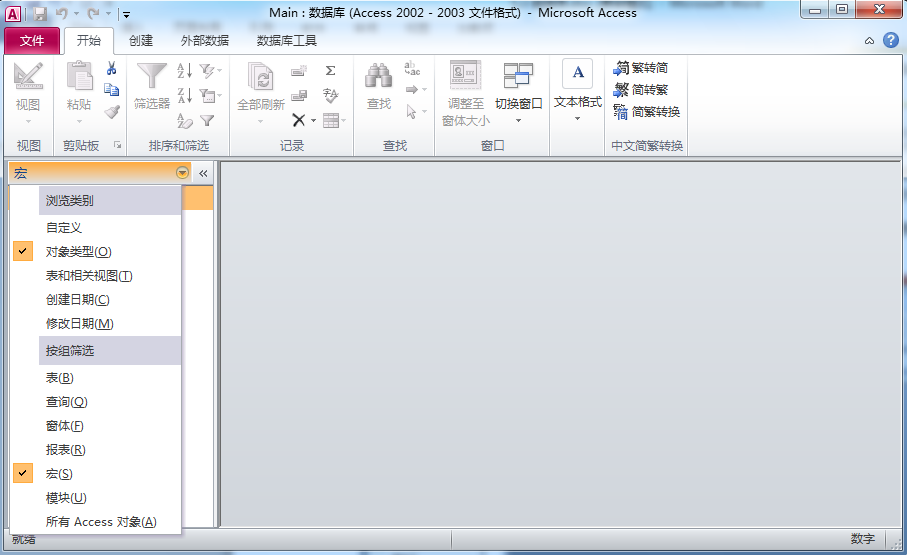
Task: Click the more records table icon
Action: coord(331,120)
